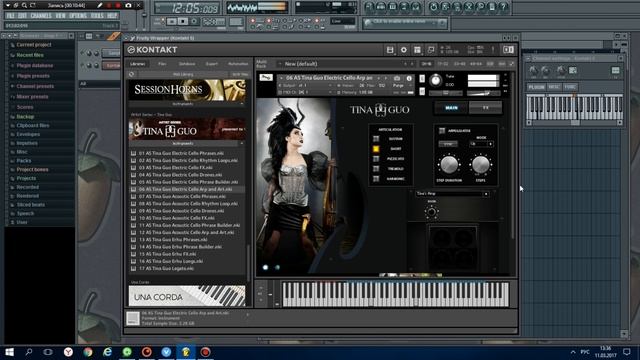Open FL Studio CHANNELS menu
Screen dimensions: 640x360
[41, 16]
